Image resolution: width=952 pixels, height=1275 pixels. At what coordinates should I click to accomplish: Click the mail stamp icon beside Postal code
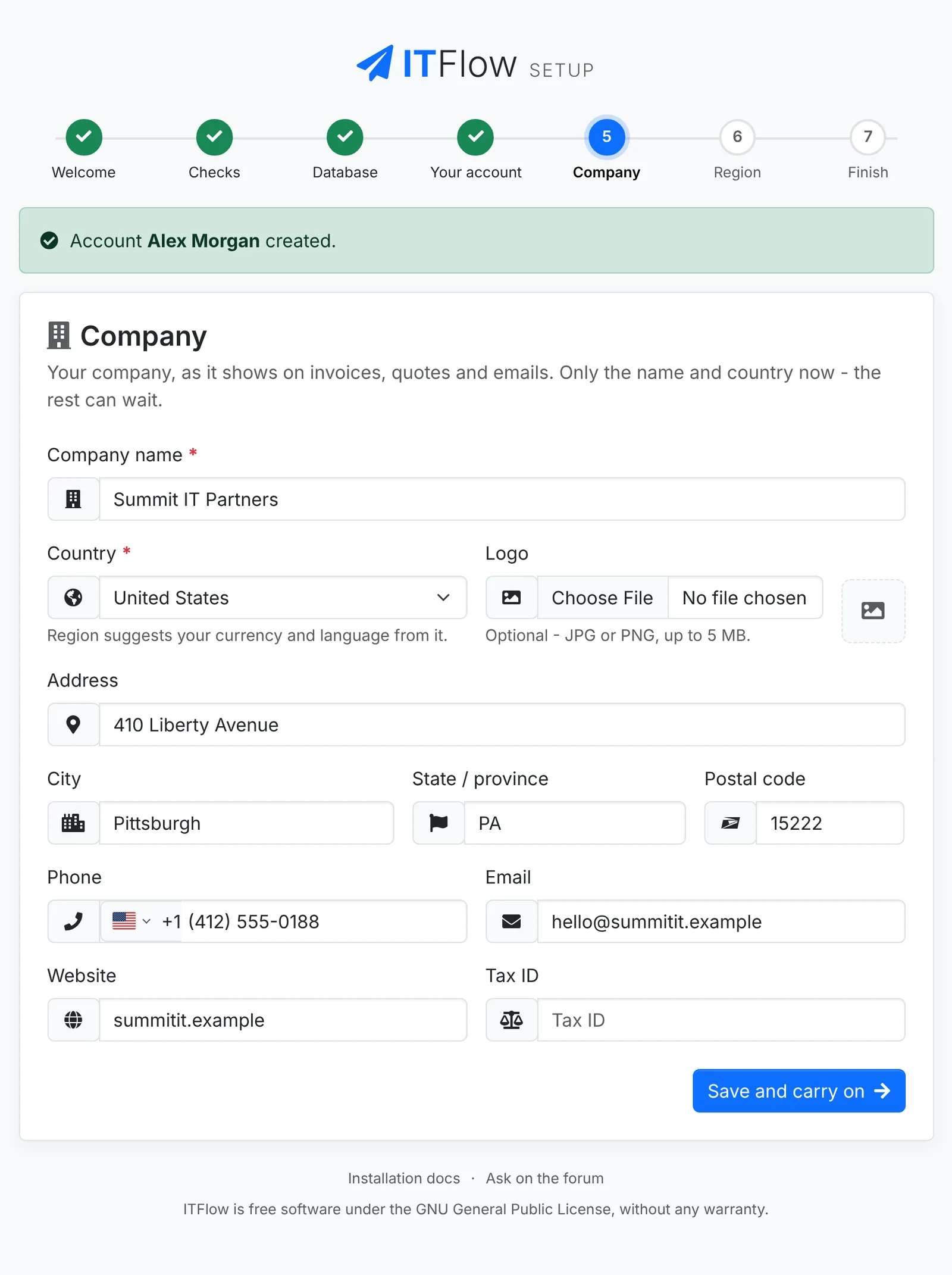coord(730,823)
